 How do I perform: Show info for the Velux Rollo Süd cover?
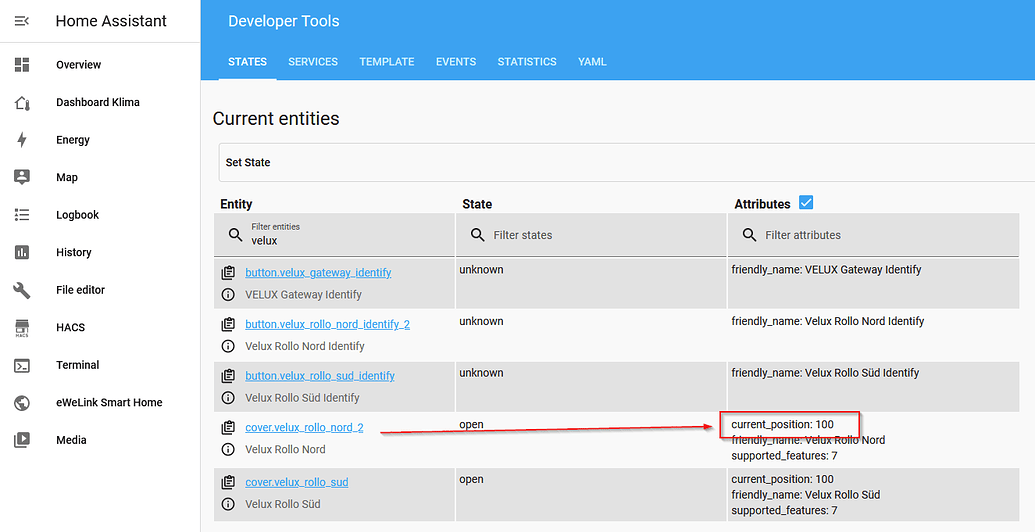coord(228,504)
